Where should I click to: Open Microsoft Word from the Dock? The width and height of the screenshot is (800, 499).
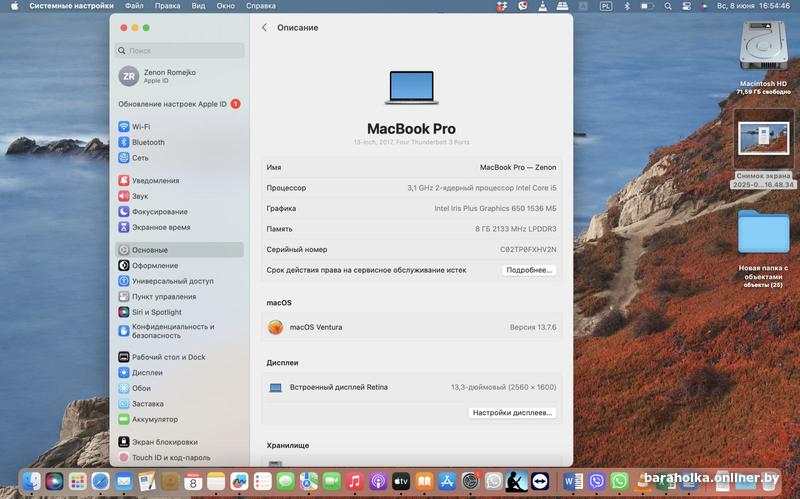point(573,481)
